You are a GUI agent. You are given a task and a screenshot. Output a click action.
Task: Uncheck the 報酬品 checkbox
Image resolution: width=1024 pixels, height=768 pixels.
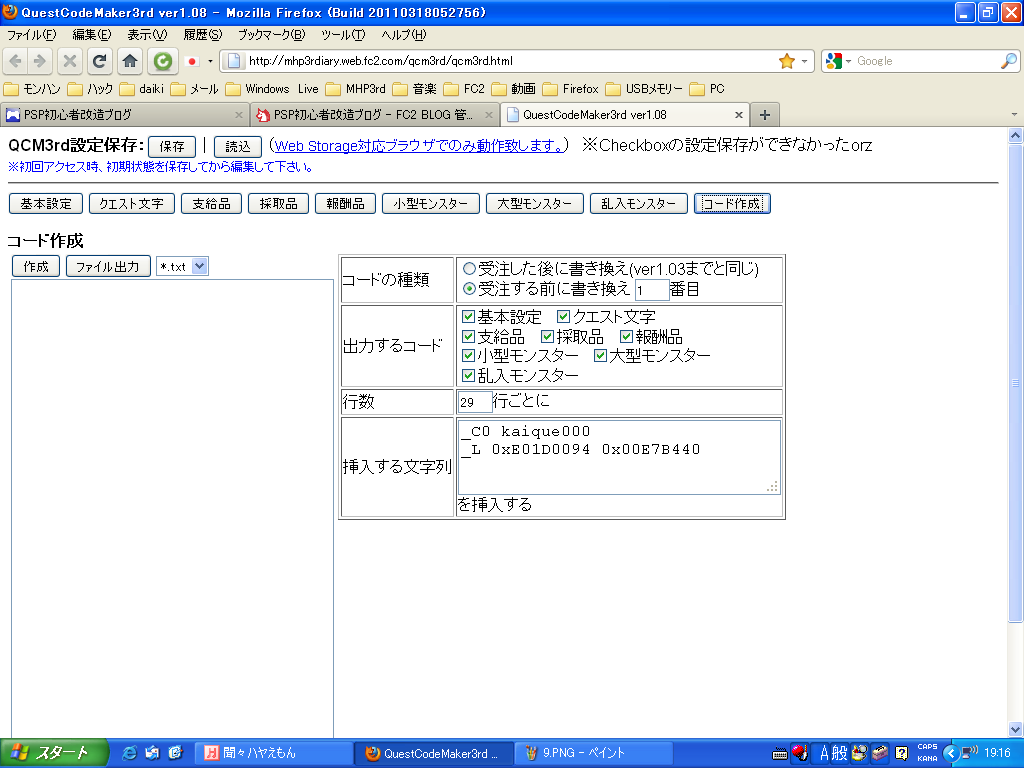[626, 336]
